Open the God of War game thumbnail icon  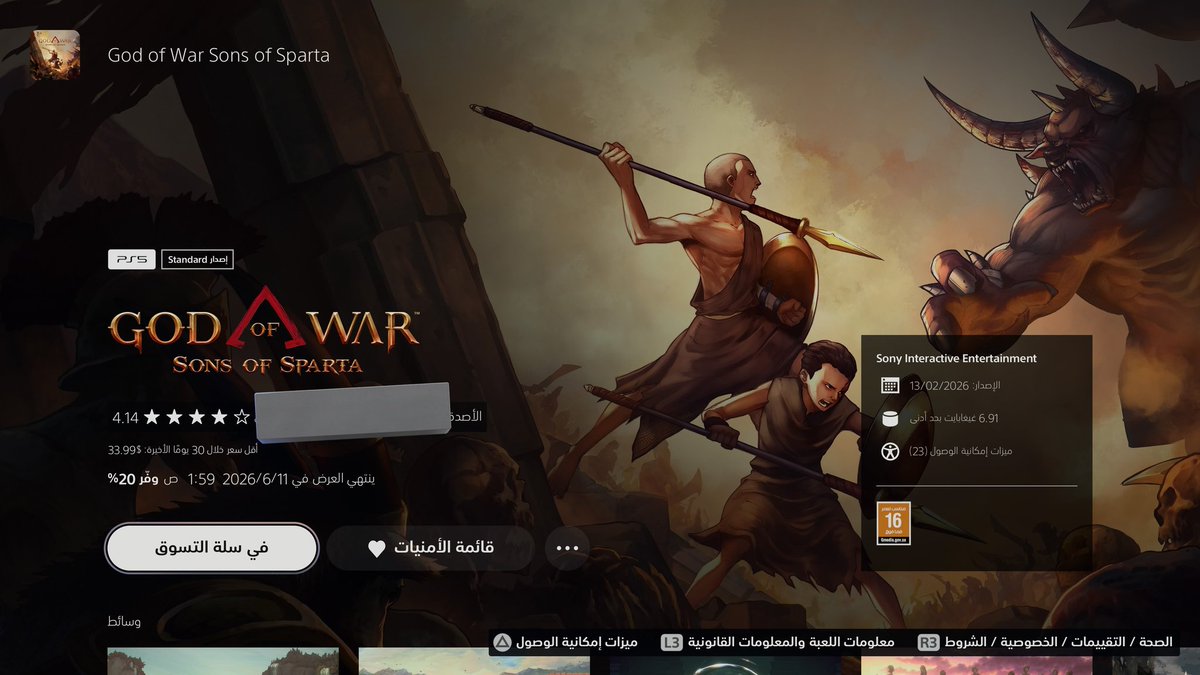point(54,55)
